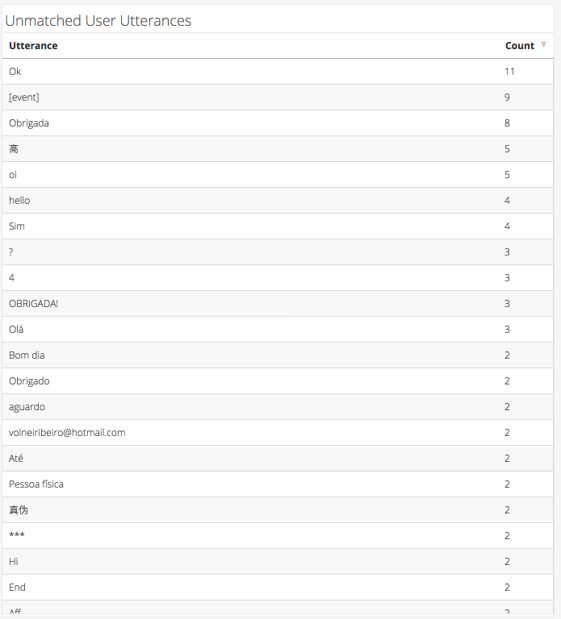
Task: Sort by the Count column header
Action: 519,46
